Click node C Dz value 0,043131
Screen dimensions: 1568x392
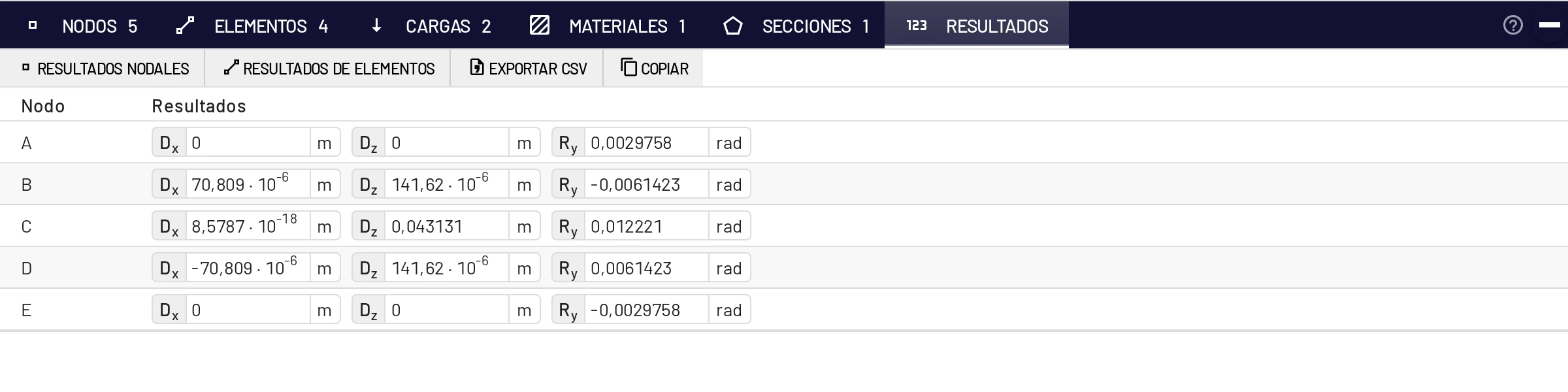coord(447,226)
